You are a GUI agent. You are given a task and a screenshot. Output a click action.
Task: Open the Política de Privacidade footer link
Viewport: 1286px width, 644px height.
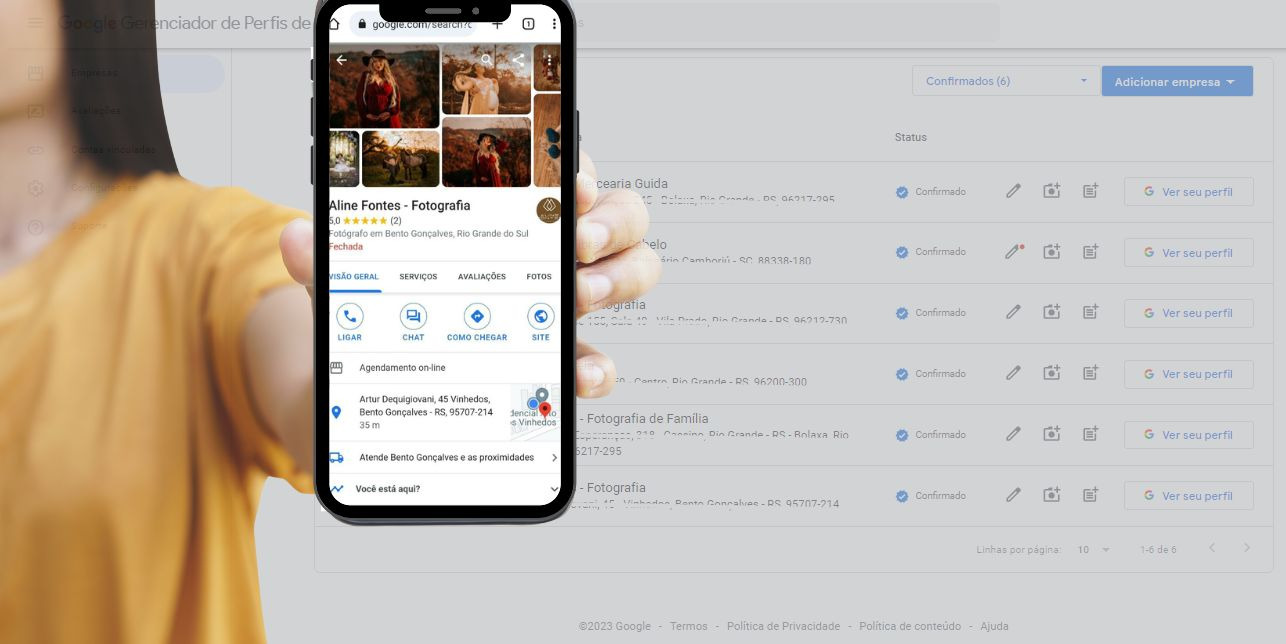tap(783, 626)
